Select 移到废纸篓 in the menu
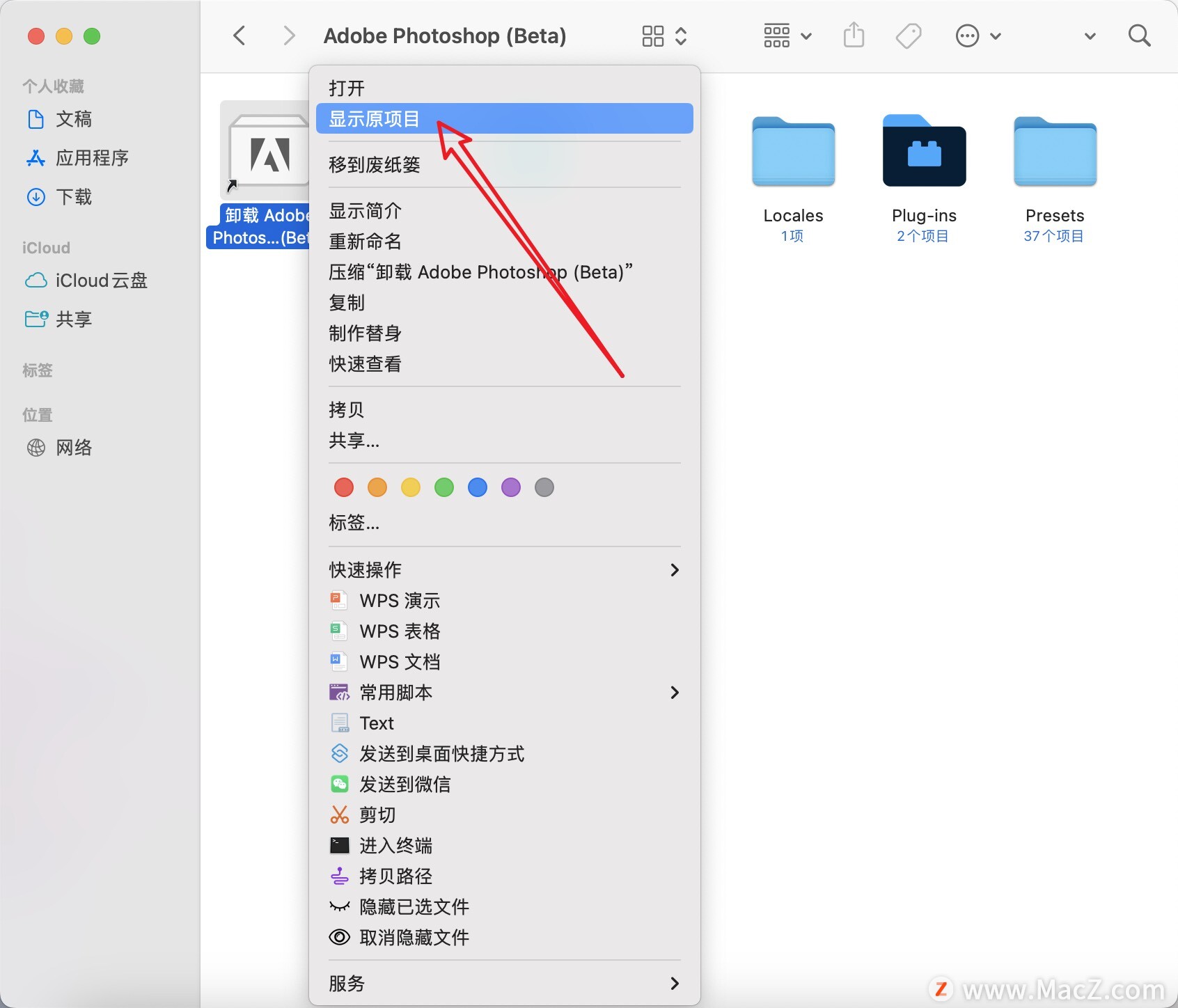 click(x=374, y=165)
